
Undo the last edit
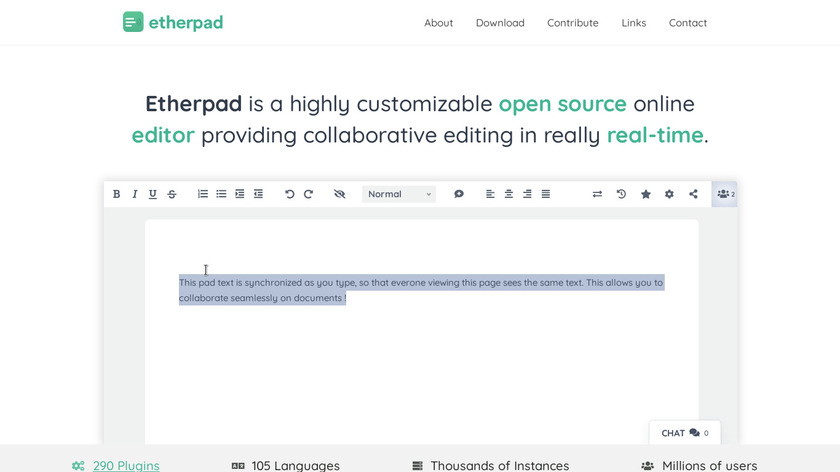289,194
